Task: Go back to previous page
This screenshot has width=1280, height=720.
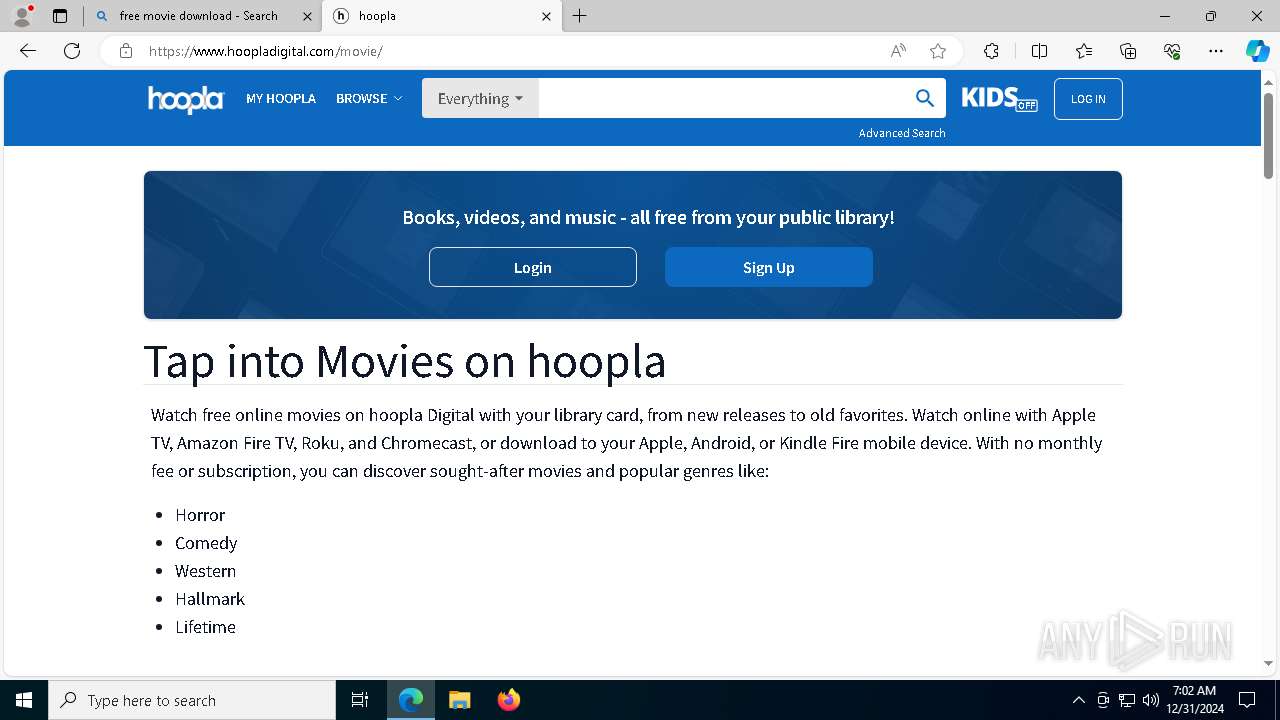Action: click(x=28, y=51)
